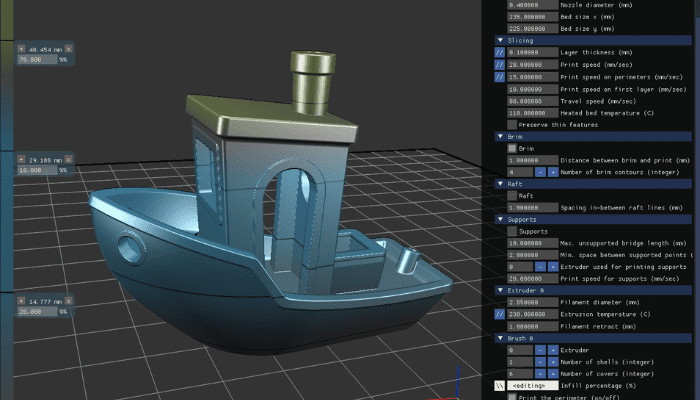Click the Print speed (mm/sec) value field
This screenshot has height=400, width=700.
pos(533,65)
